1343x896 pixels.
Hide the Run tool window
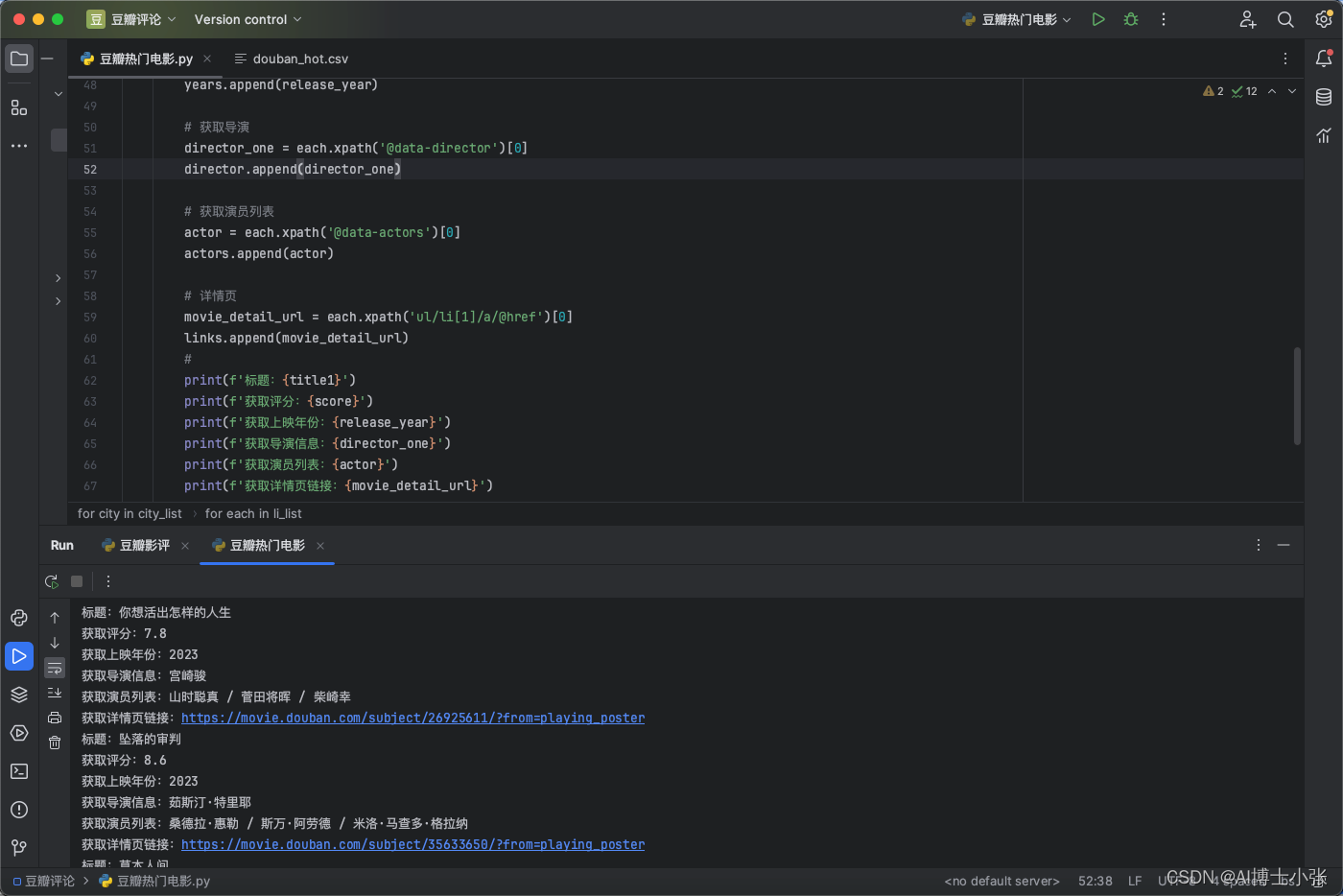coord(1284,545)
